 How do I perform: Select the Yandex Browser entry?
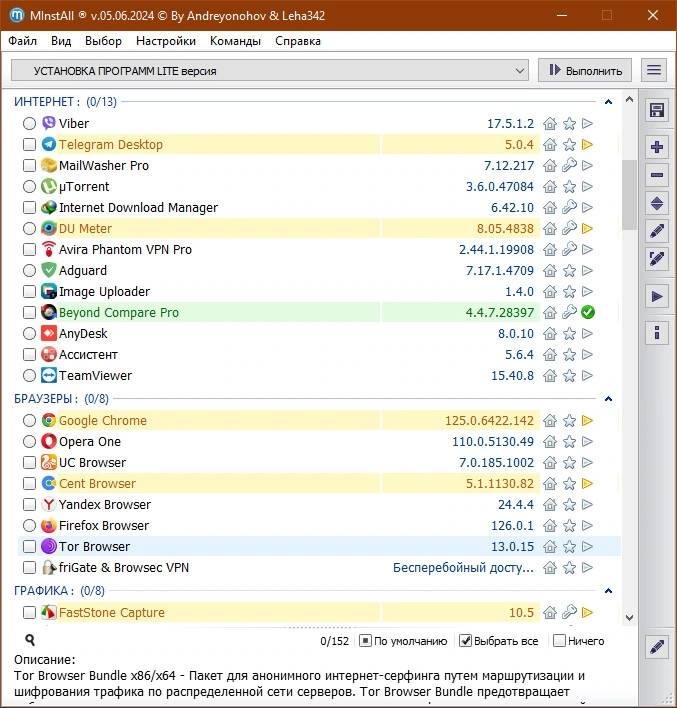(105, 504)
